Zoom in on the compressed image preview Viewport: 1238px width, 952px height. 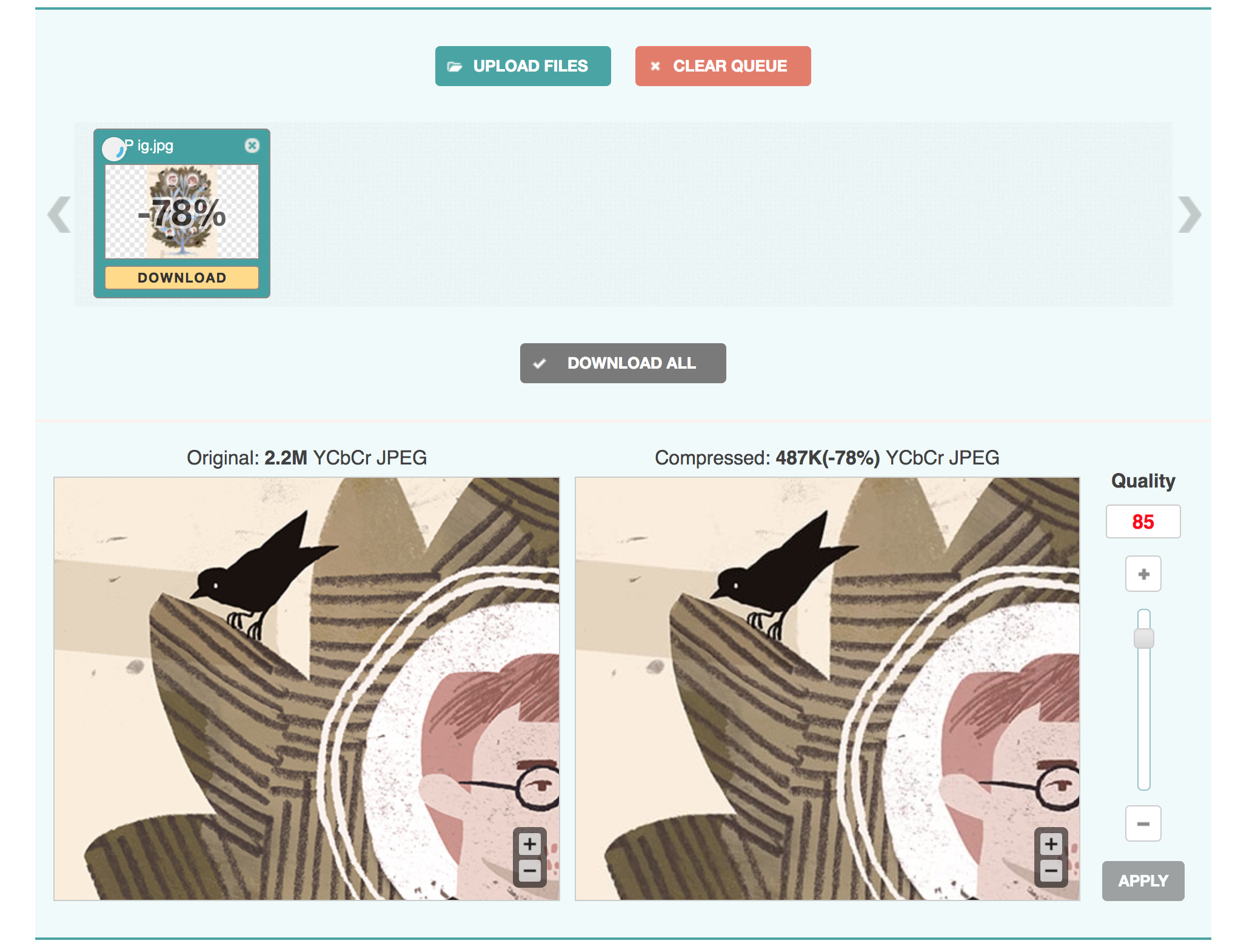point(1051,844)
